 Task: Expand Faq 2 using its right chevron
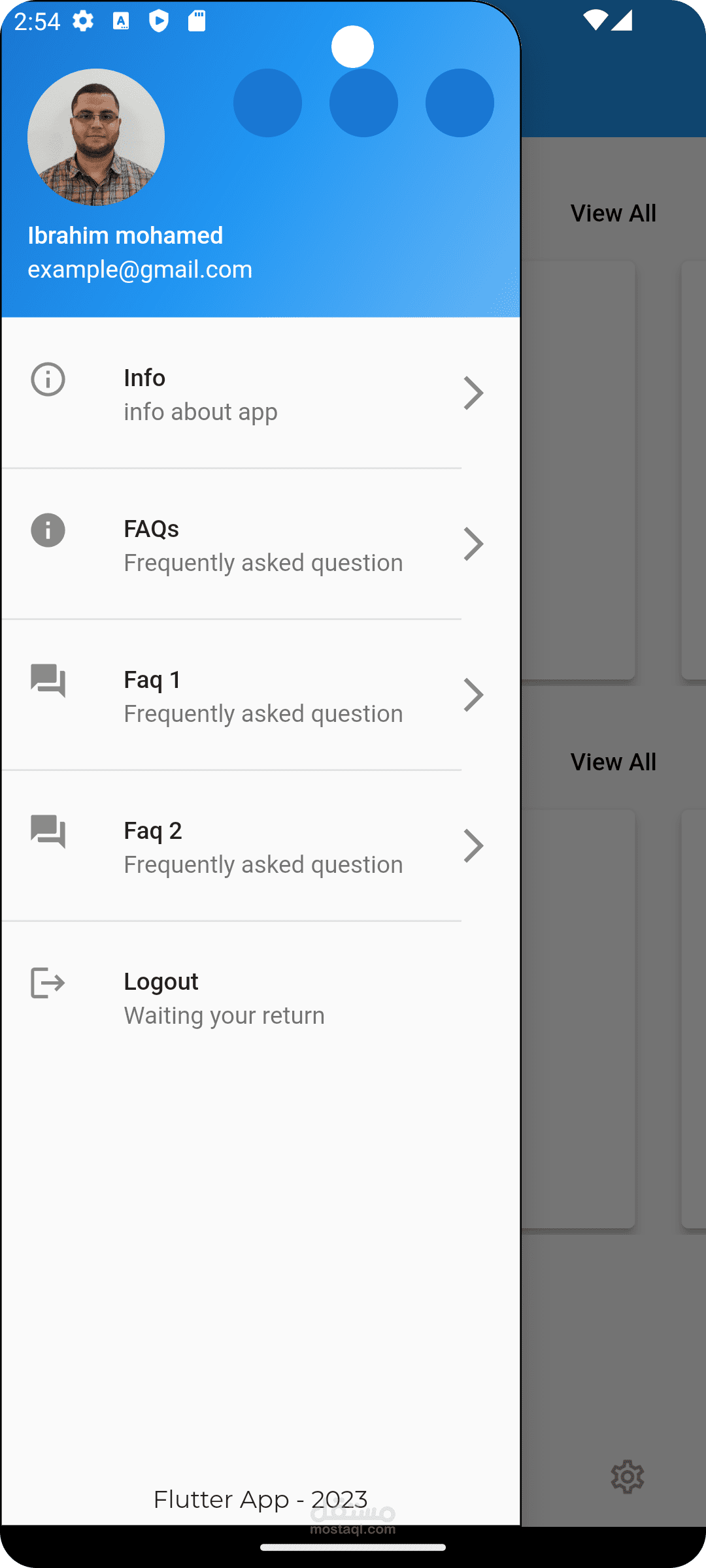point(473,845)
